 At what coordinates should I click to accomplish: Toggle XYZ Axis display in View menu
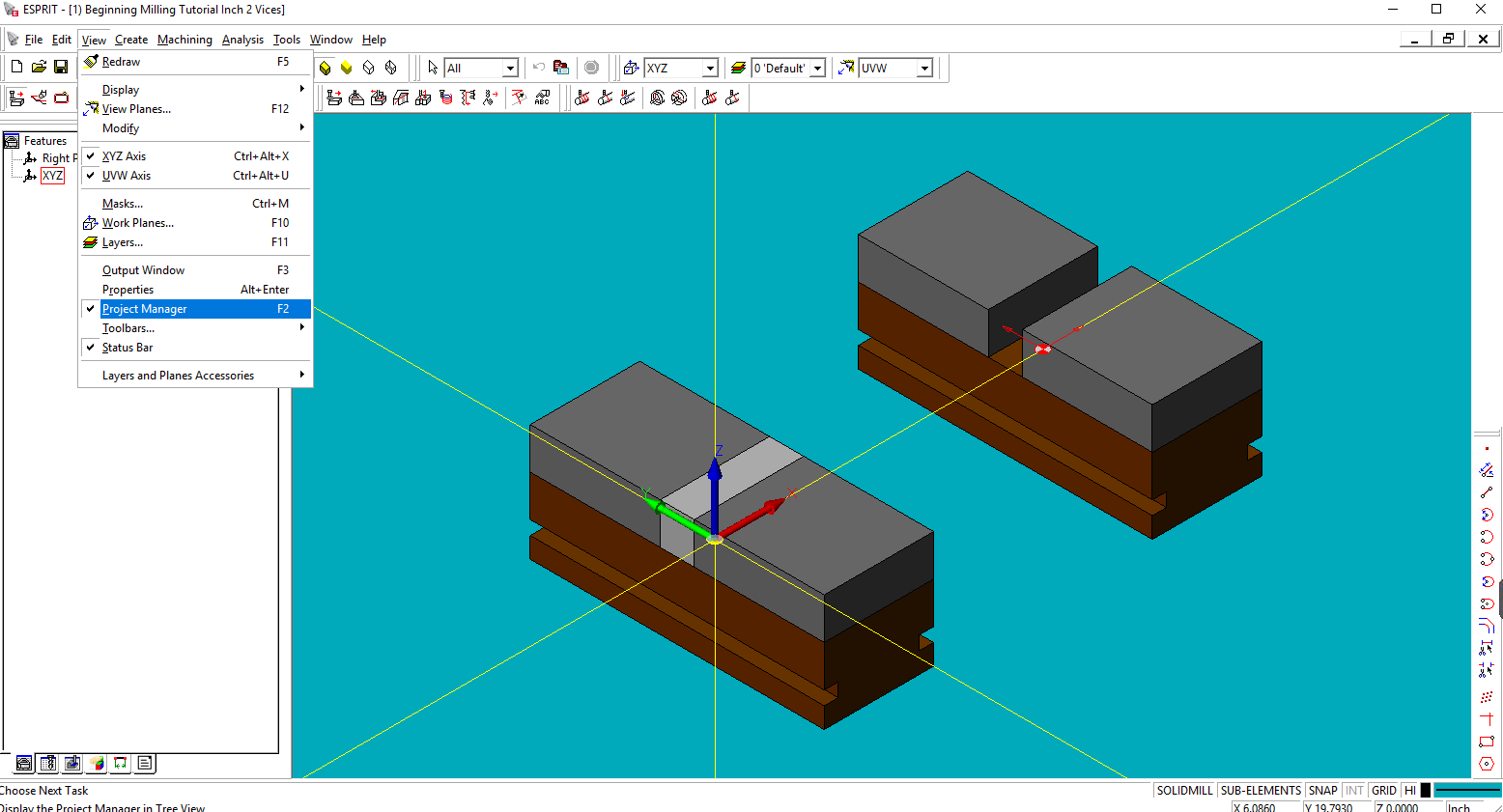(x=195, y=156)
